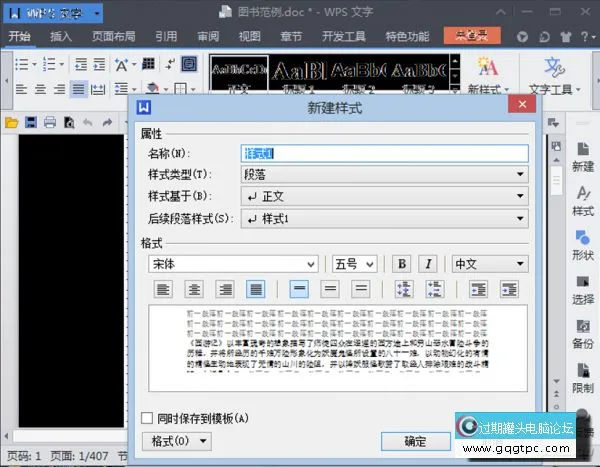Click the 名称 input field
Viewport: 600px width, 467px height.
coord(385,153)
